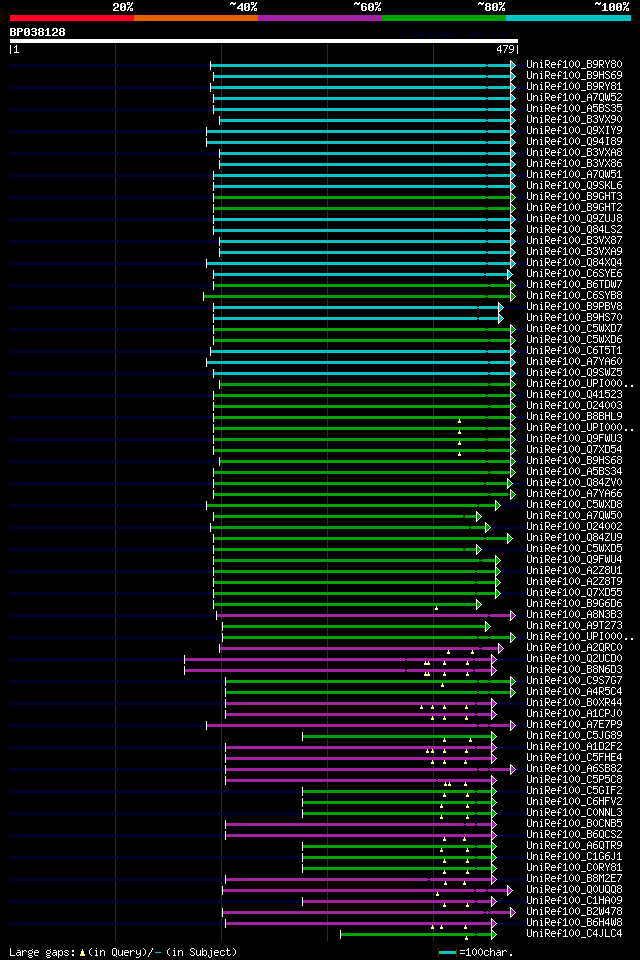Viewport: 640px width, 960px height.
Task: Click UniRef100_Q84LS2 label
Action: coord(574,230)
